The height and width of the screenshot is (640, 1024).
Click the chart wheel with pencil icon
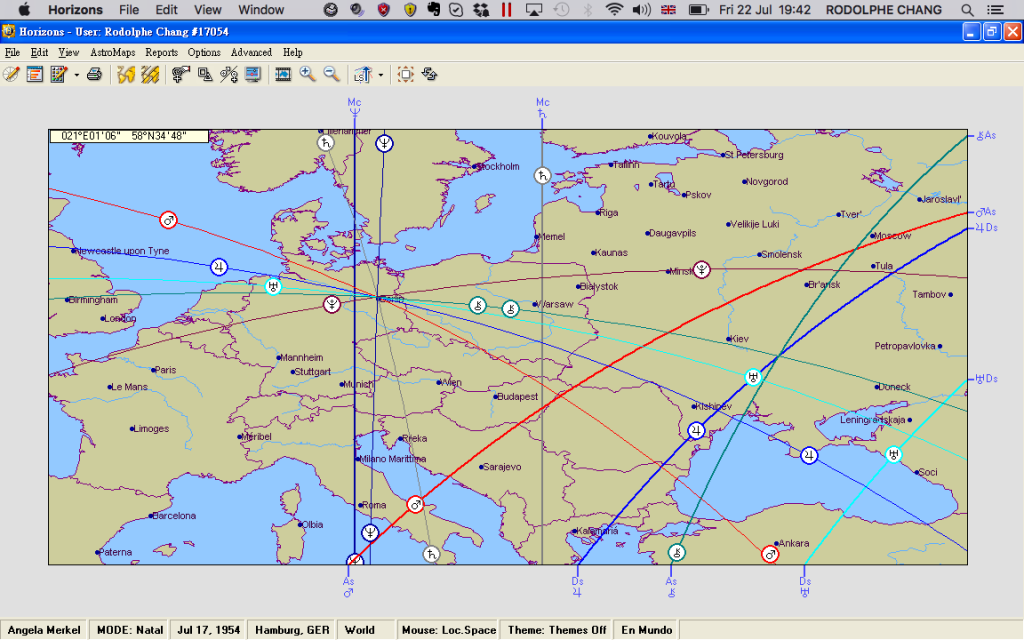[11, 74]
